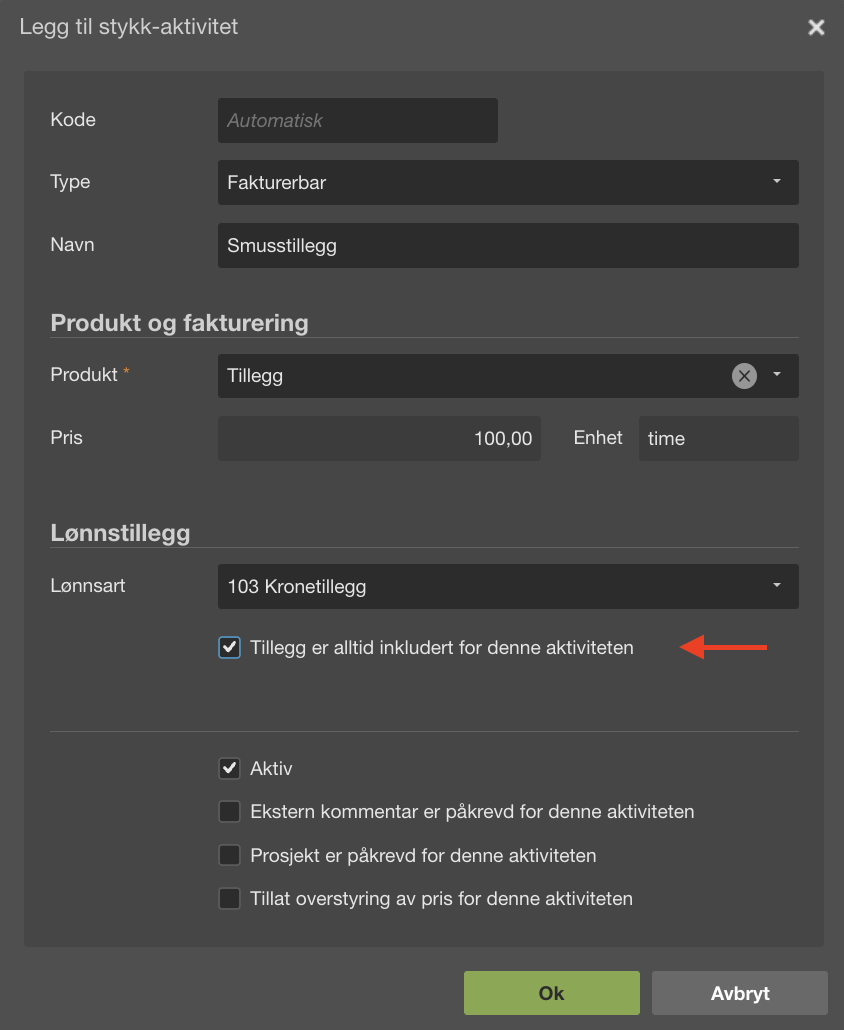Click the Produkt og fakturering heading
Screen dimensions: 844x1030
(179, 323)
